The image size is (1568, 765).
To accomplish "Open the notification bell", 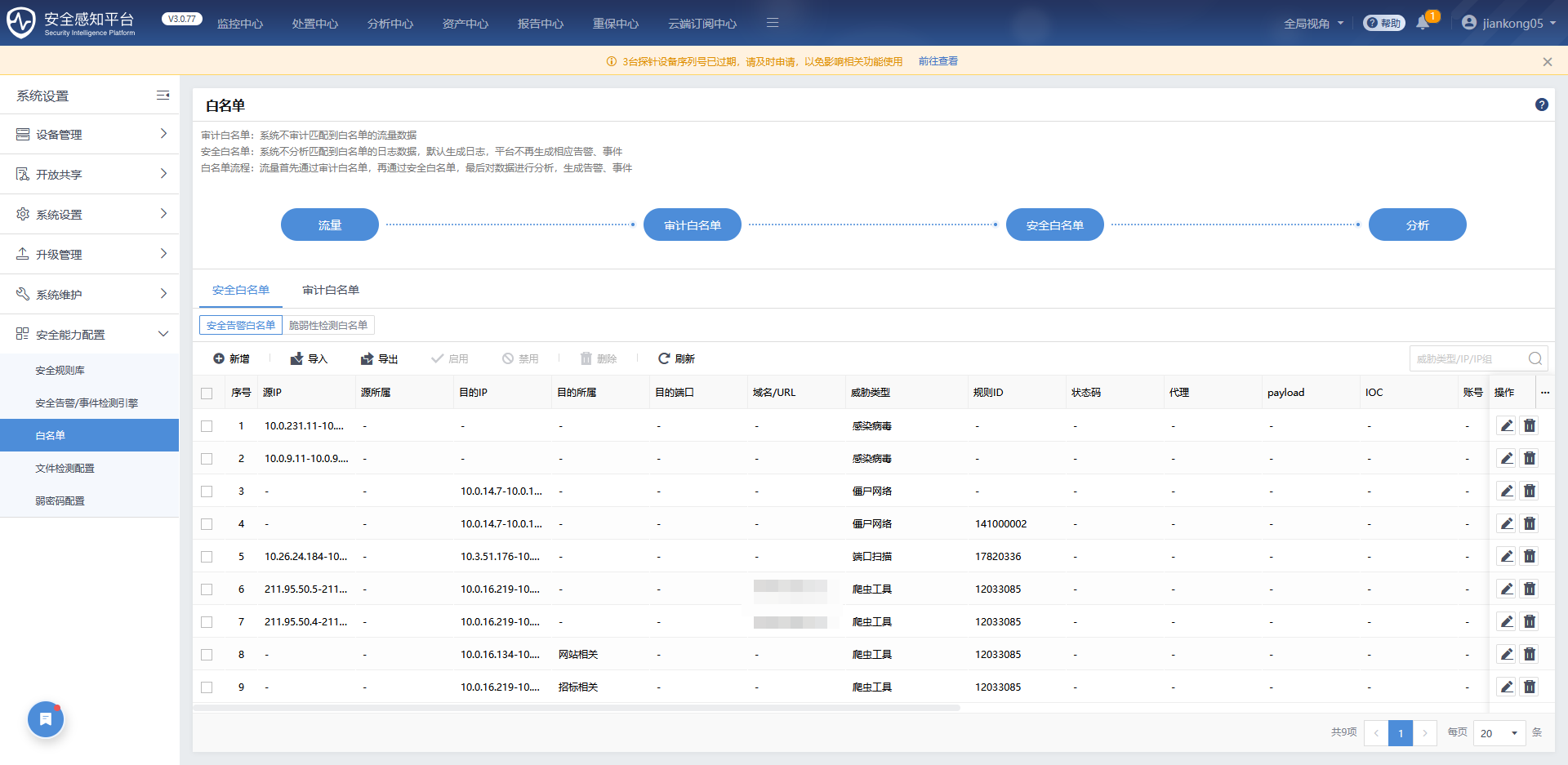I will pos(1423,23).
